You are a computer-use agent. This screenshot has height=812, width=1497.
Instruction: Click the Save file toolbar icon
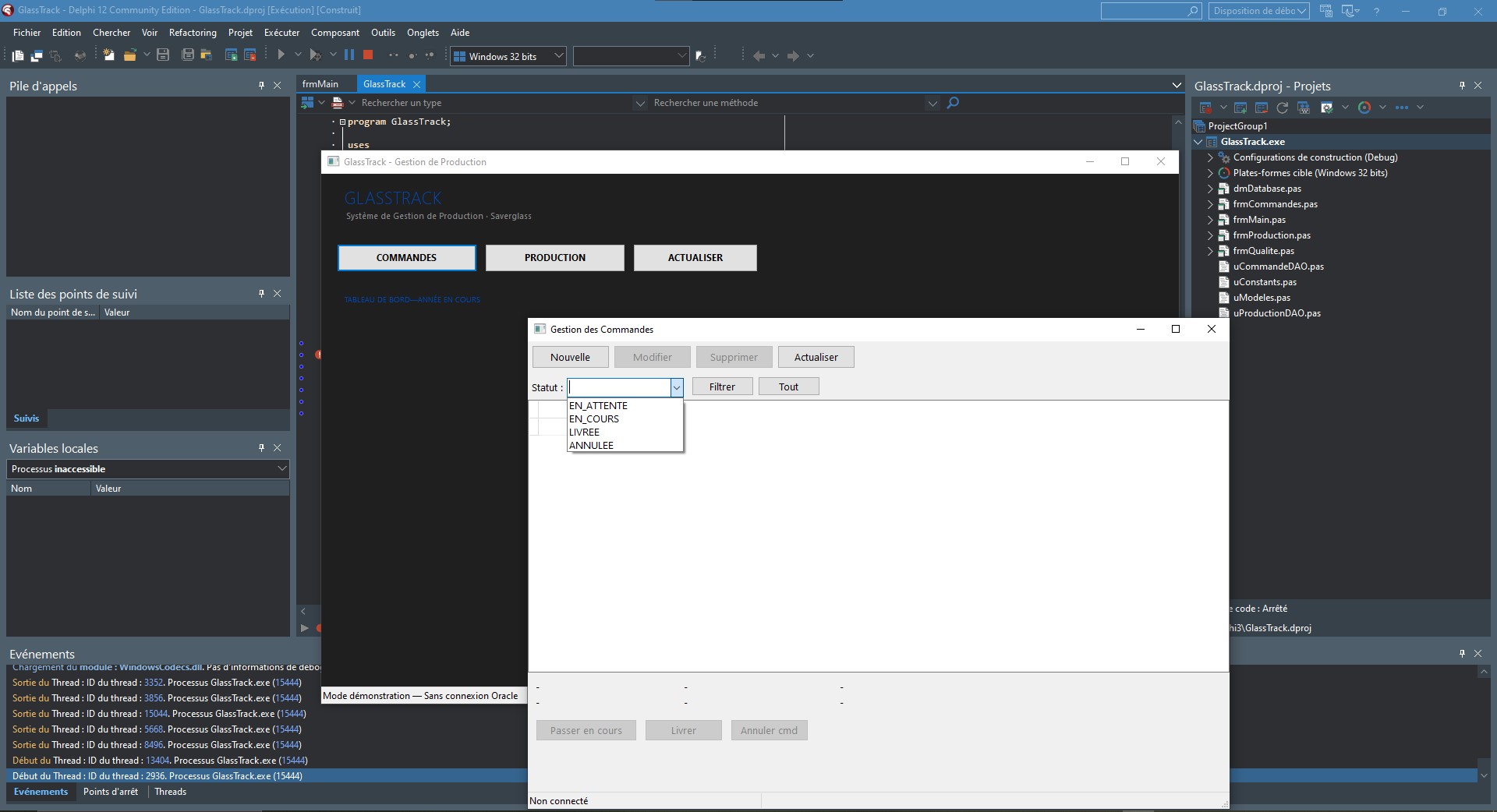point(163,55)
